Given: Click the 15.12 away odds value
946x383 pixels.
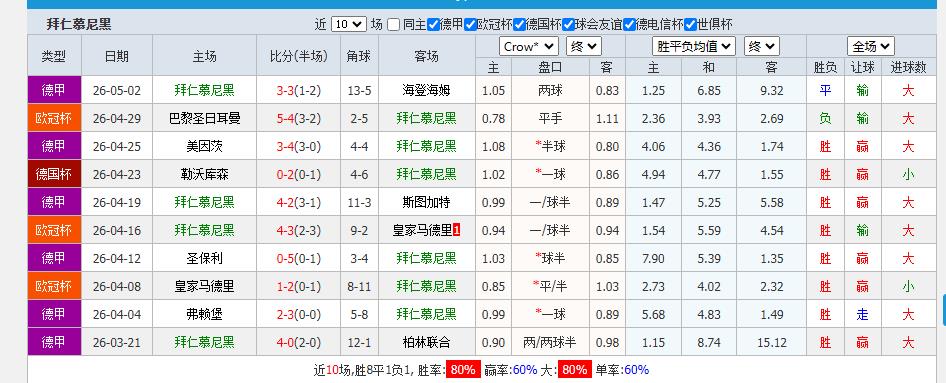Looking at the screenshot, I should pos(772,342).
